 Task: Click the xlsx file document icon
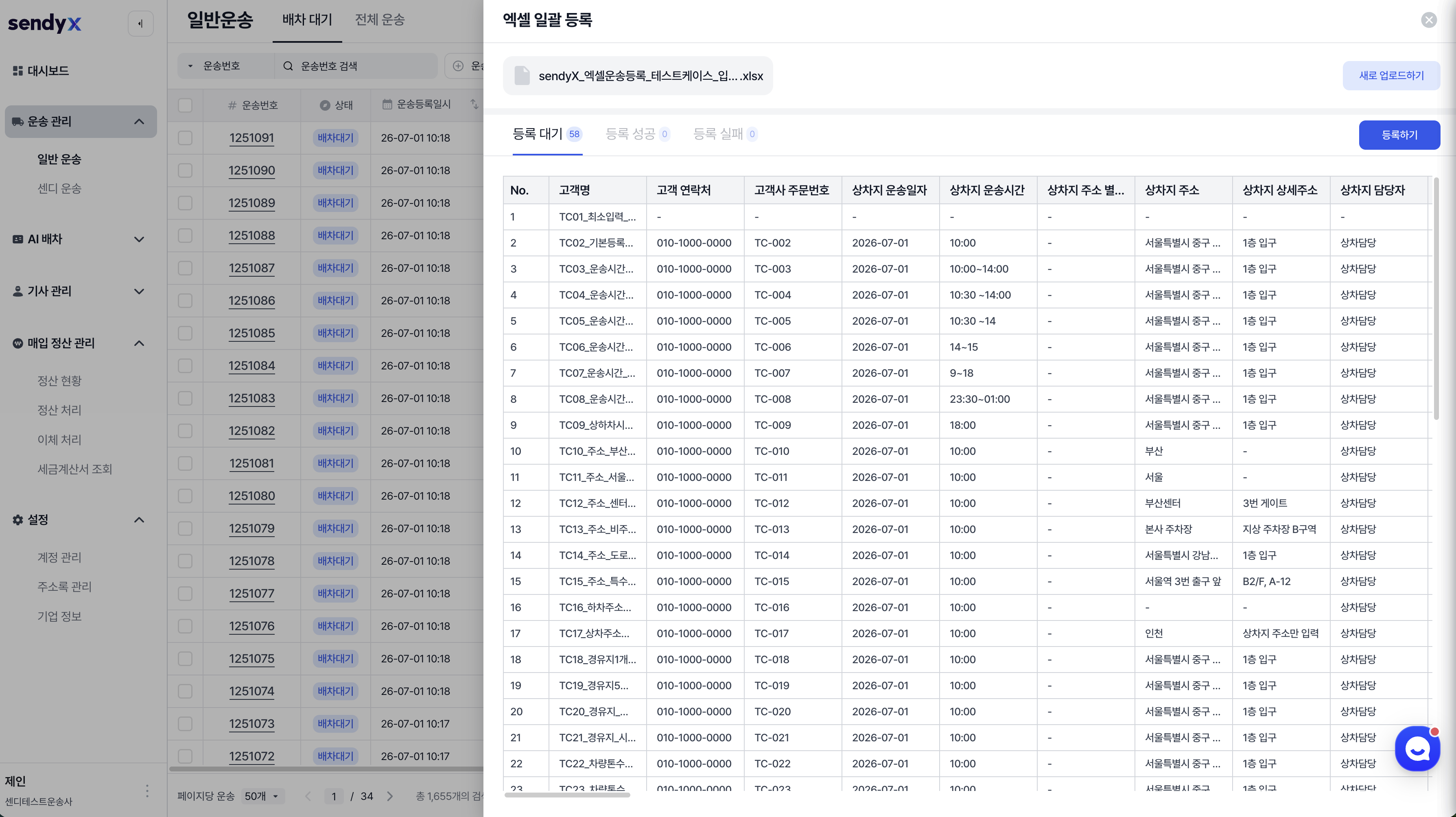522,76
